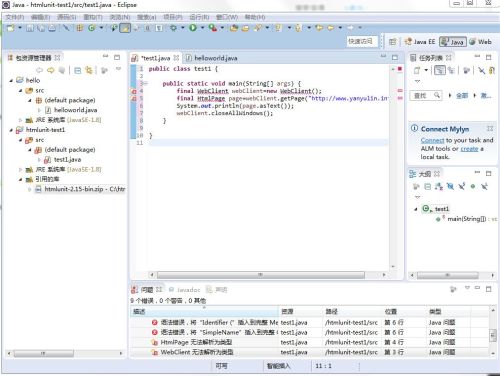Click the green Run button in toolbar

click(193, 28)
